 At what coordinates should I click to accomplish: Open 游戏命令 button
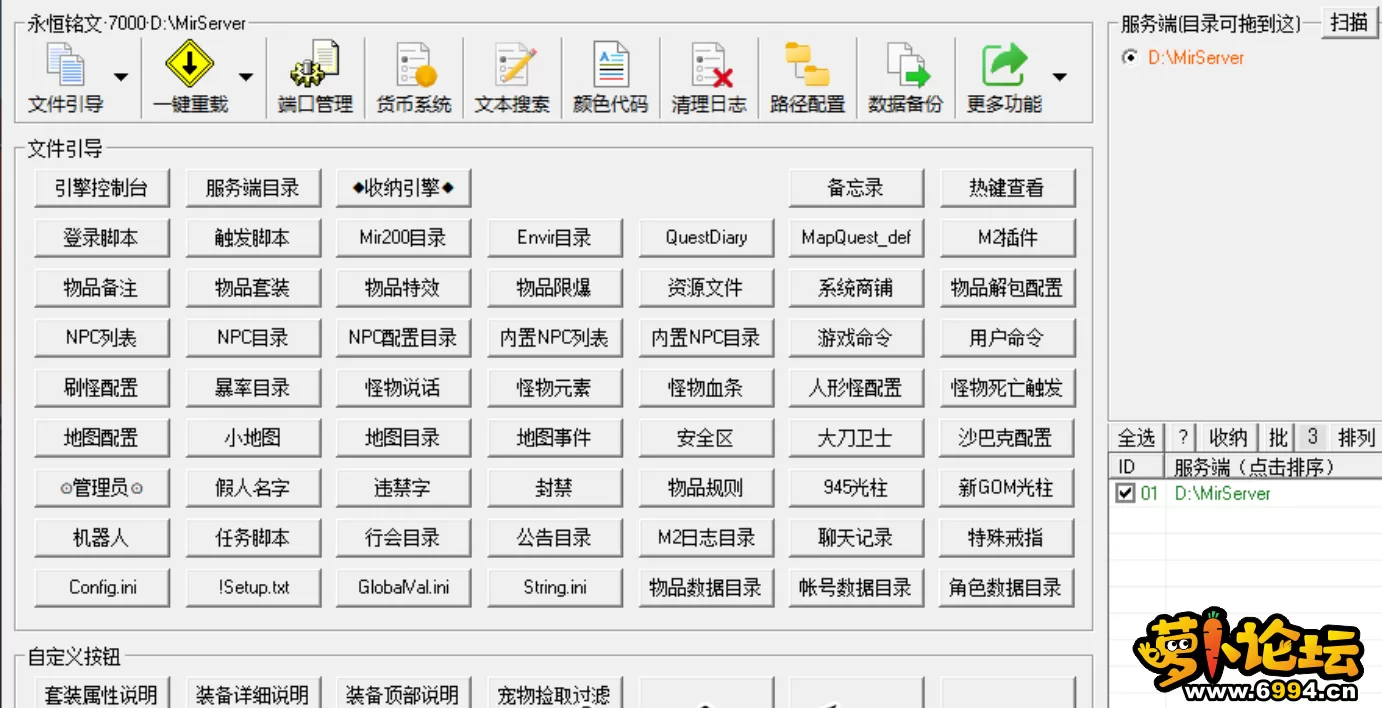pos(856,338)
